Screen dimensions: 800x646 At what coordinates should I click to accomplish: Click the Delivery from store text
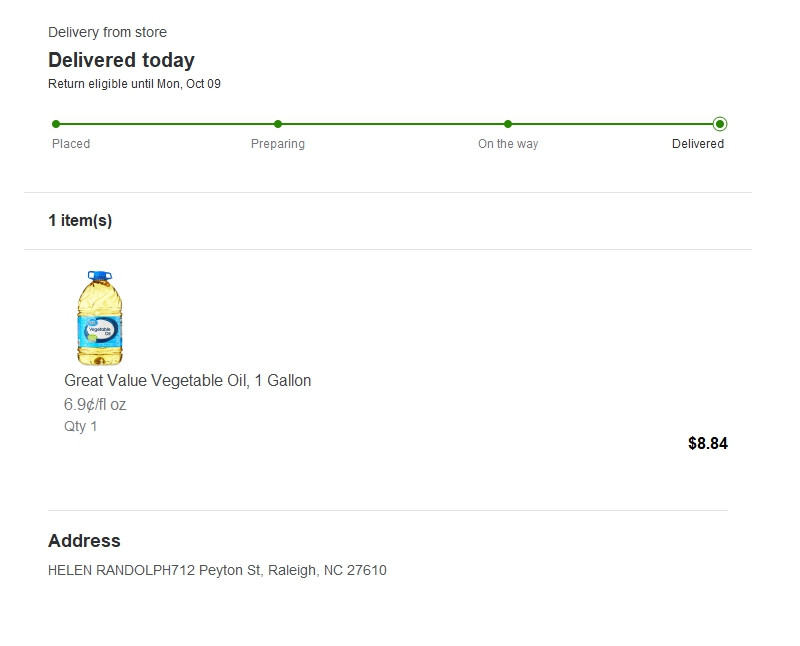[107, 32]
